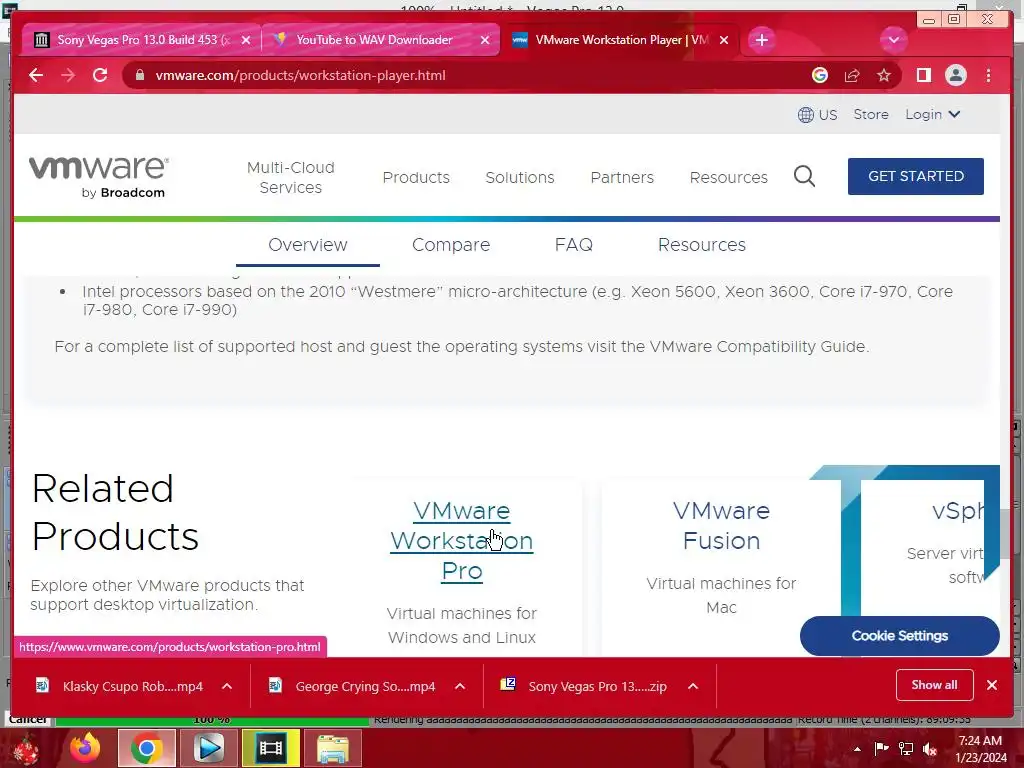Open Multi-Cloud Services menu
The image size is (1024, 768).
coord(291,177)
